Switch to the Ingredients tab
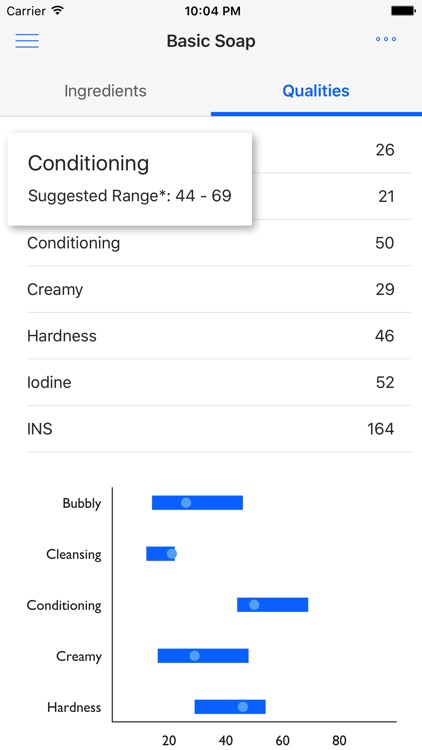The height and width of the screenshot is (750, 422). 105,91
